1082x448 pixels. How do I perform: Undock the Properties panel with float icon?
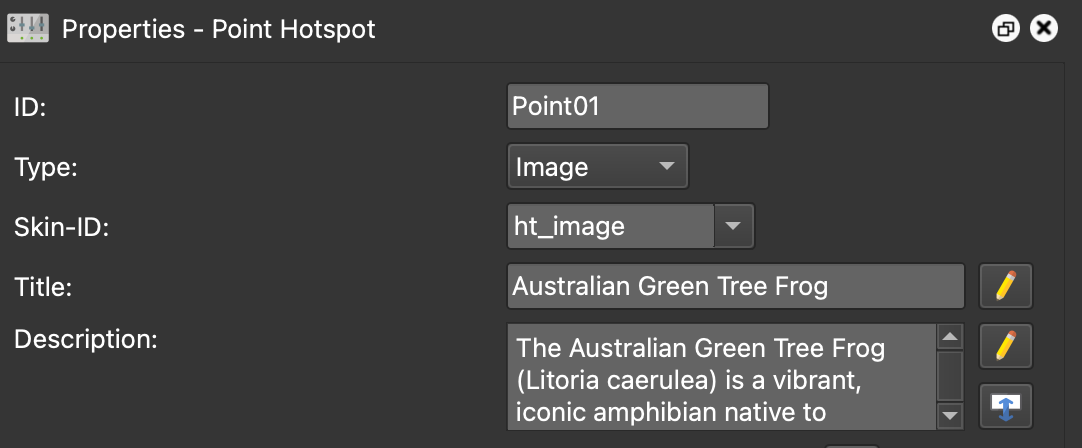1005,28
